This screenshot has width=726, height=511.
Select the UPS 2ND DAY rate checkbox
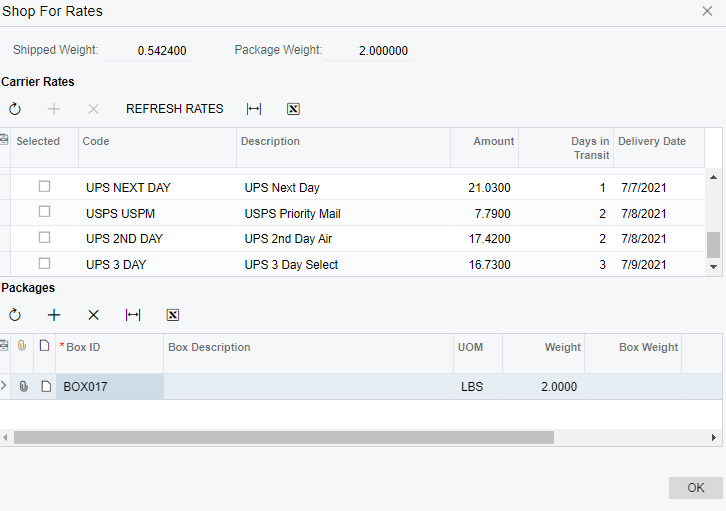44,237
